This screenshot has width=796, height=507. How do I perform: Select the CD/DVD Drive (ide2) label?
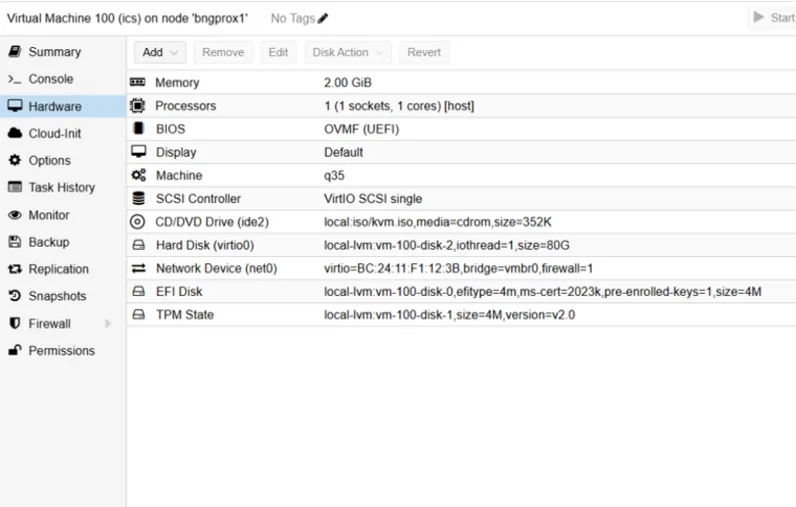click(x=212, y=222)
